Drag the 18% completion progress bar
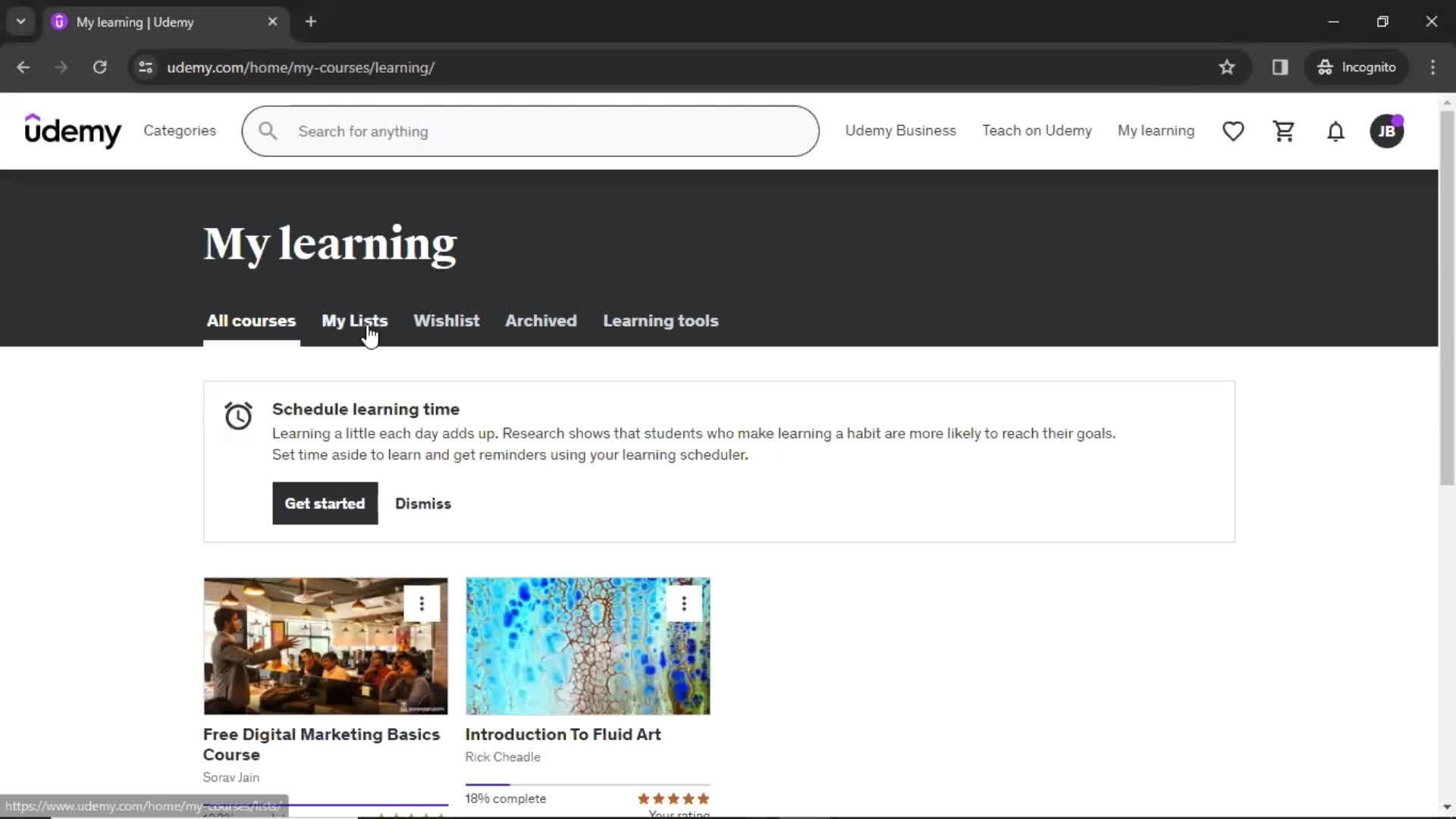 coord(587,783)
